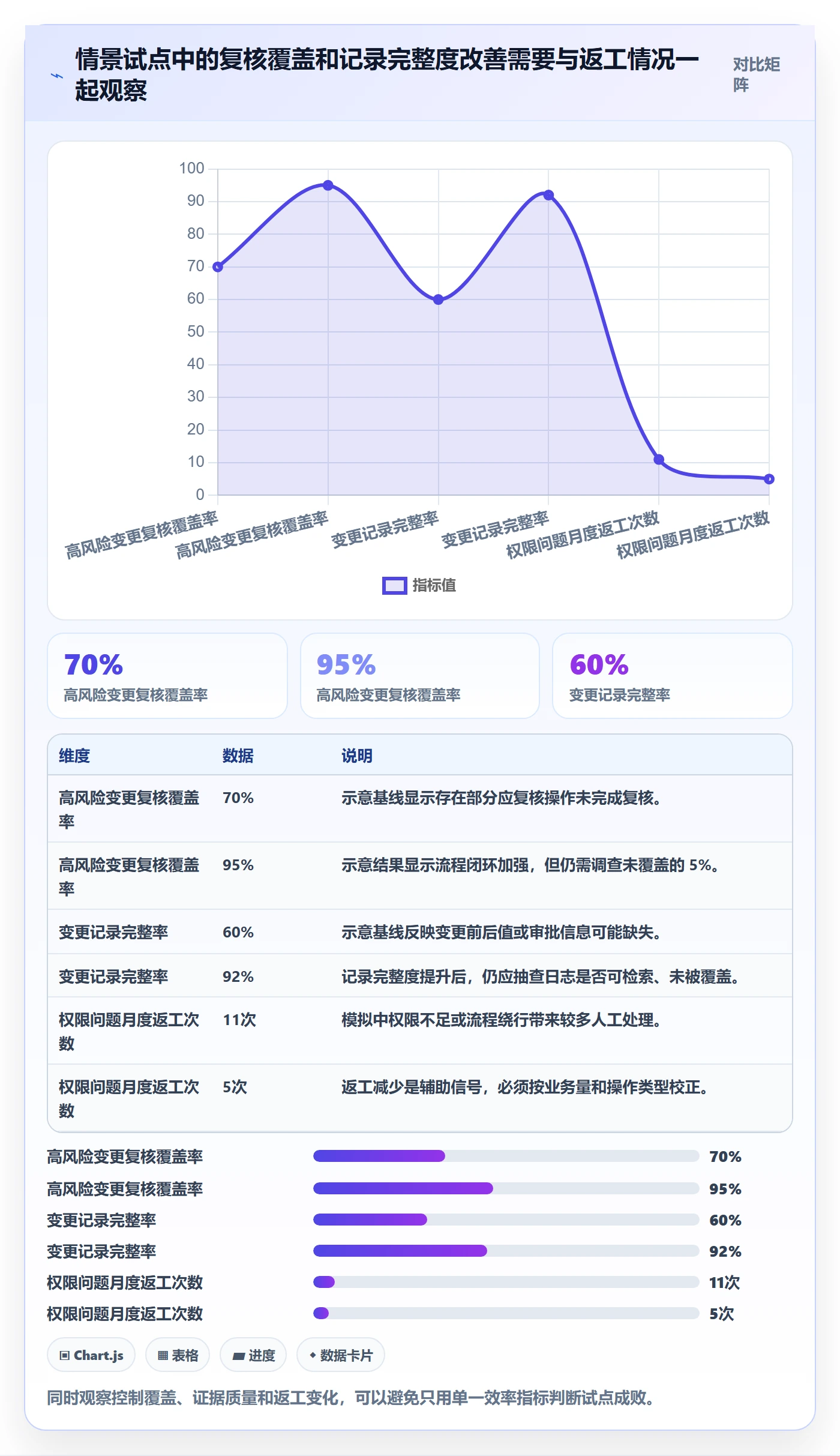Screen dimensions: 840x1456
Task: Click the 数据 column header
Action: [238, 756]
